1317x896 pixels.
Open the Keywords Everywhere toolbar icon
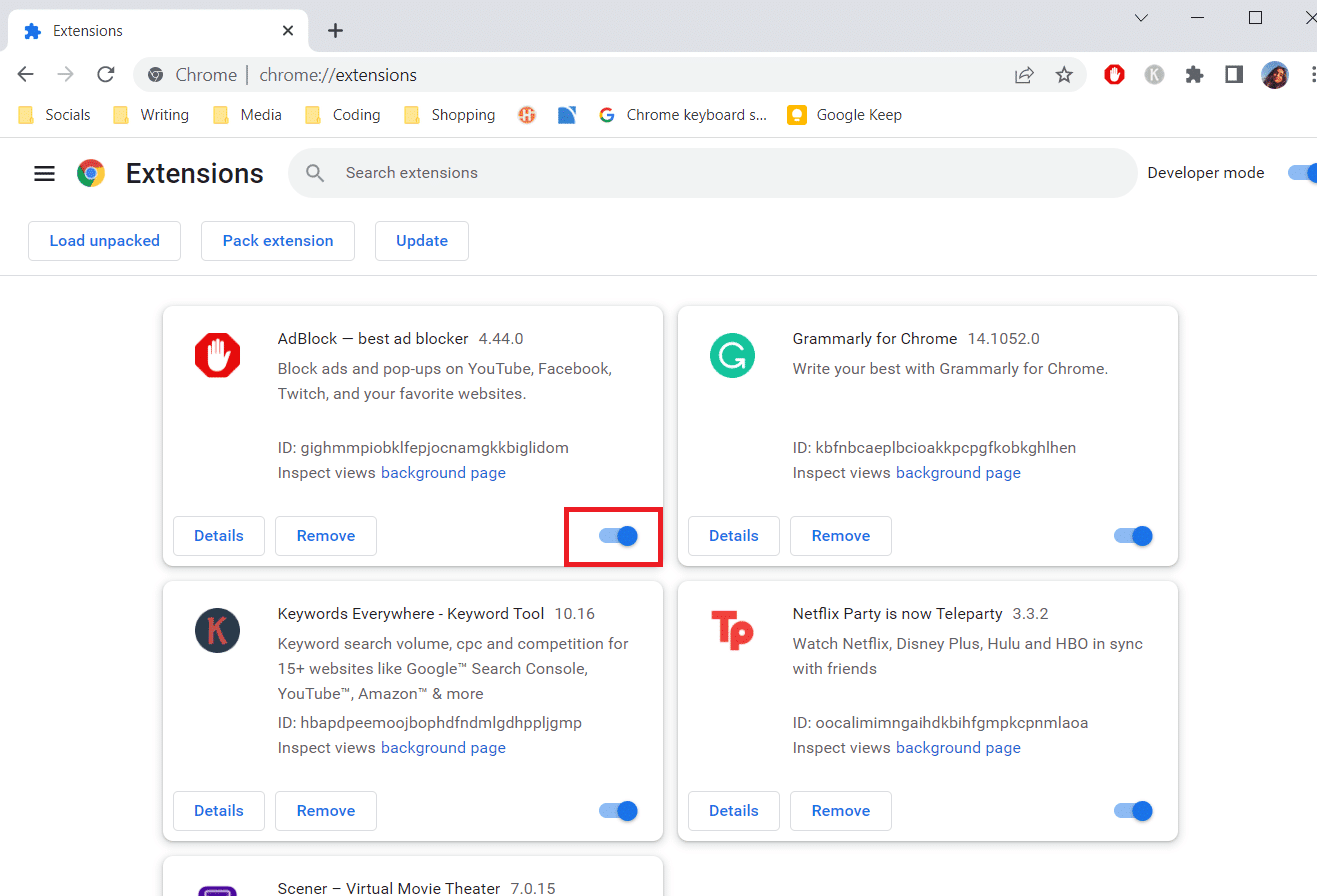point(1154,75)
